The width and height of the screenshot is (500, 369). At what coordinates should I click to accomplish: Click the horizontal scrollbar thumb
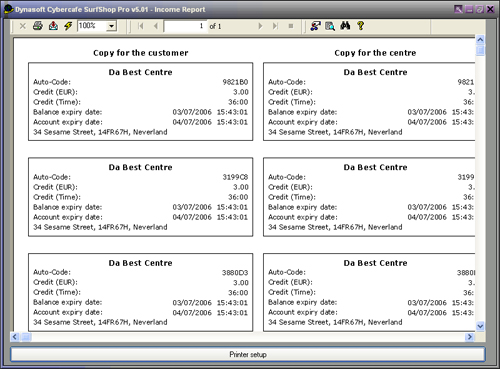coord(26,337)
